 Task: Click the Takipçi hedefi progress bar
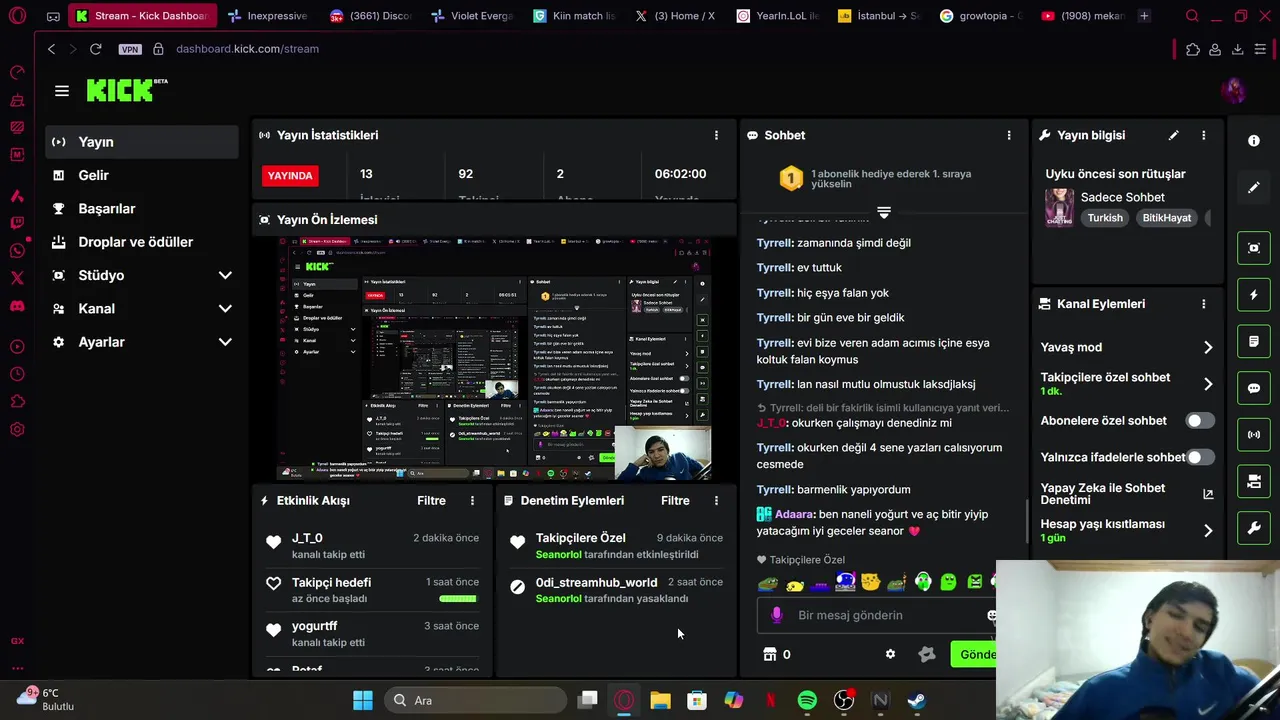pos(458,598)
